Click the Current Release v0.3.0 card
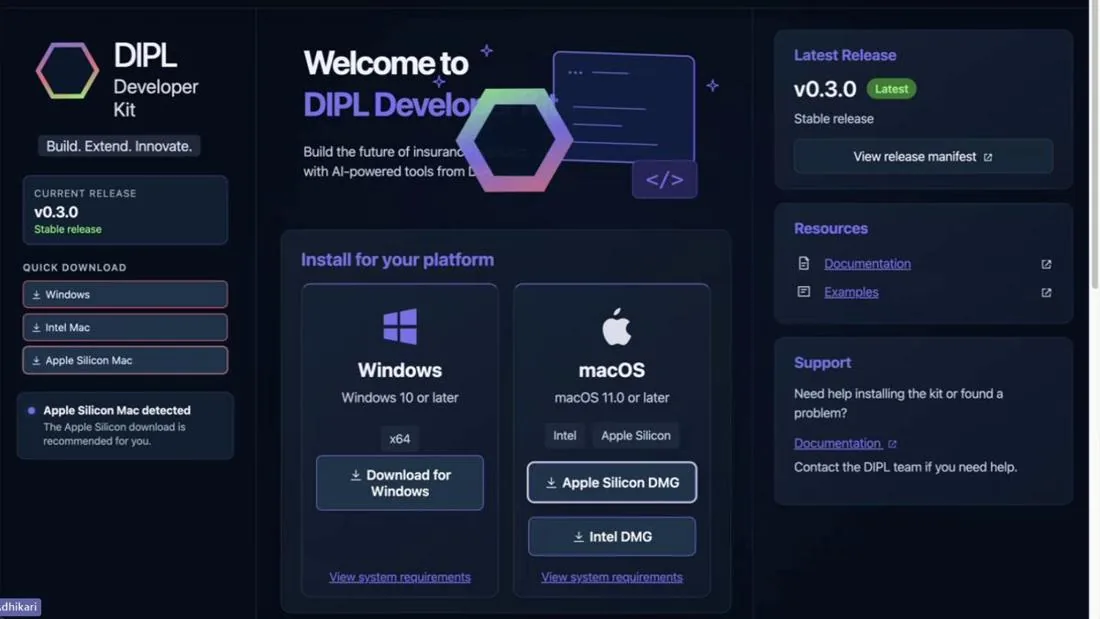 pyautogui.click(x=125, y=211)
